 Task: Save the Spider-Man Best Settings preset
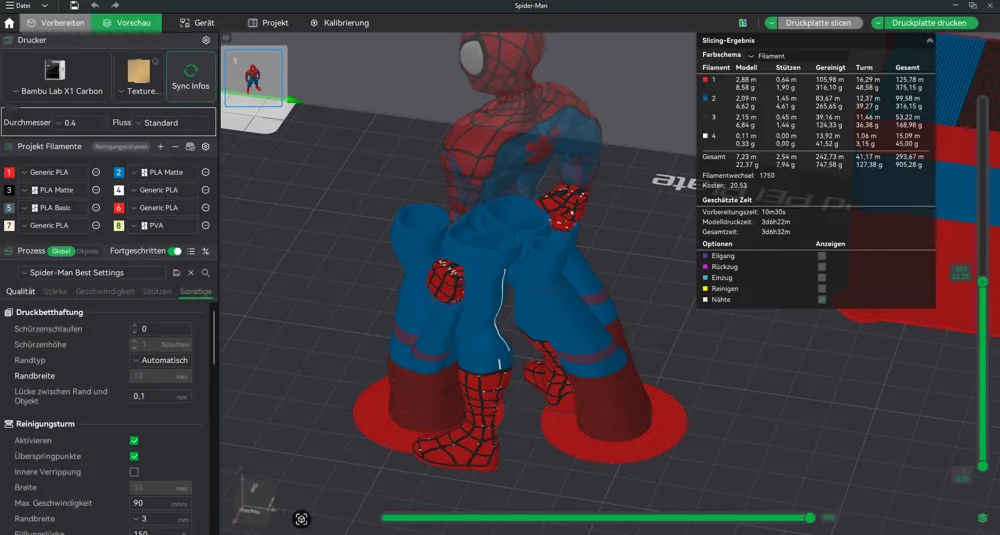coord(176,273)
